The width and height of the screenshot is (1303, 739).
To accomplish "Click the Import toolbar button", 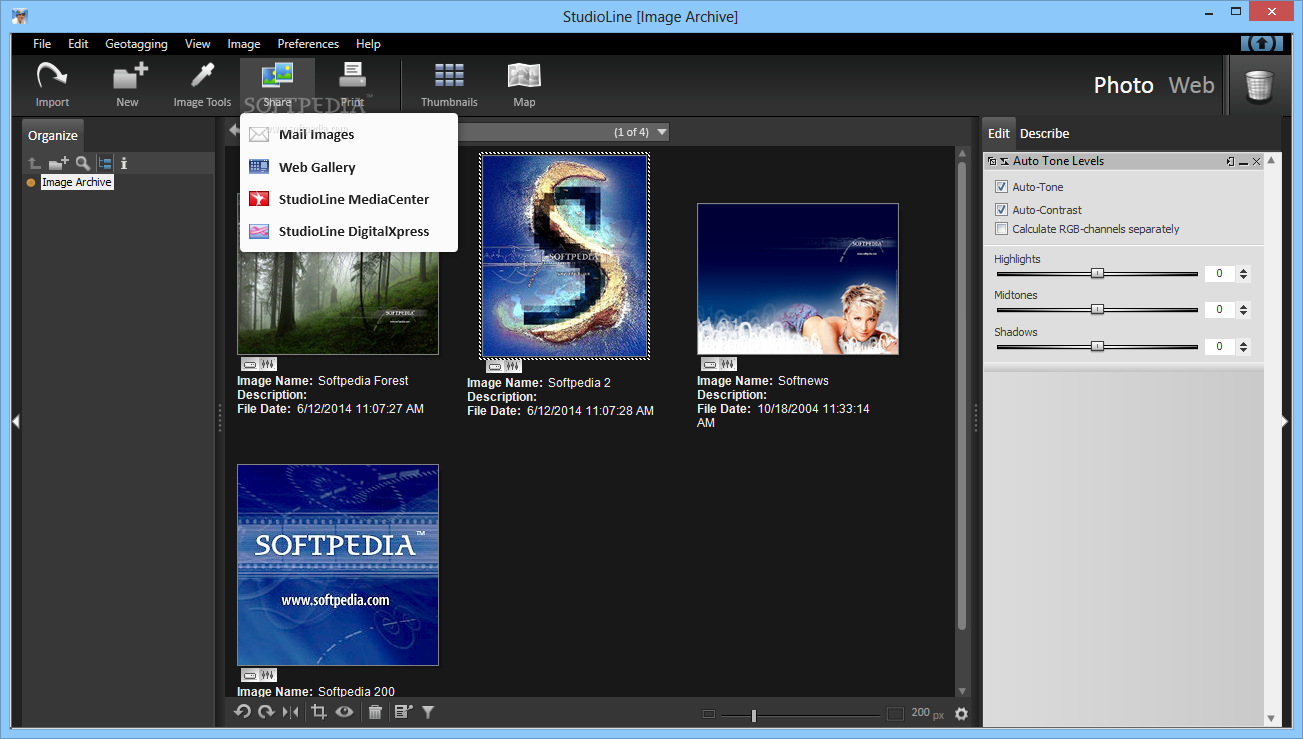I will point(52,85).
